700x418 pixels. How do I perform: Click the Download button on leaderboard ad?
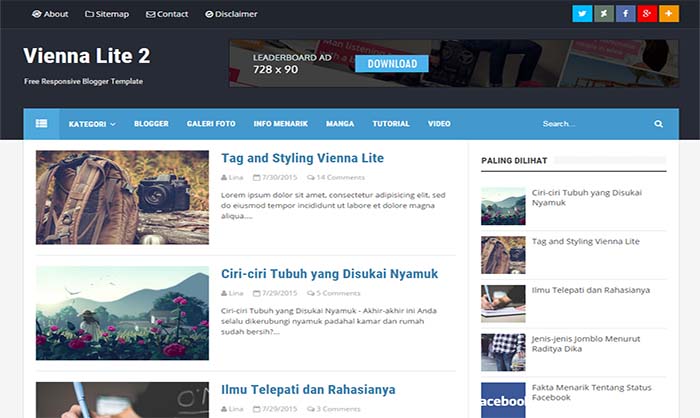(392, 64)
